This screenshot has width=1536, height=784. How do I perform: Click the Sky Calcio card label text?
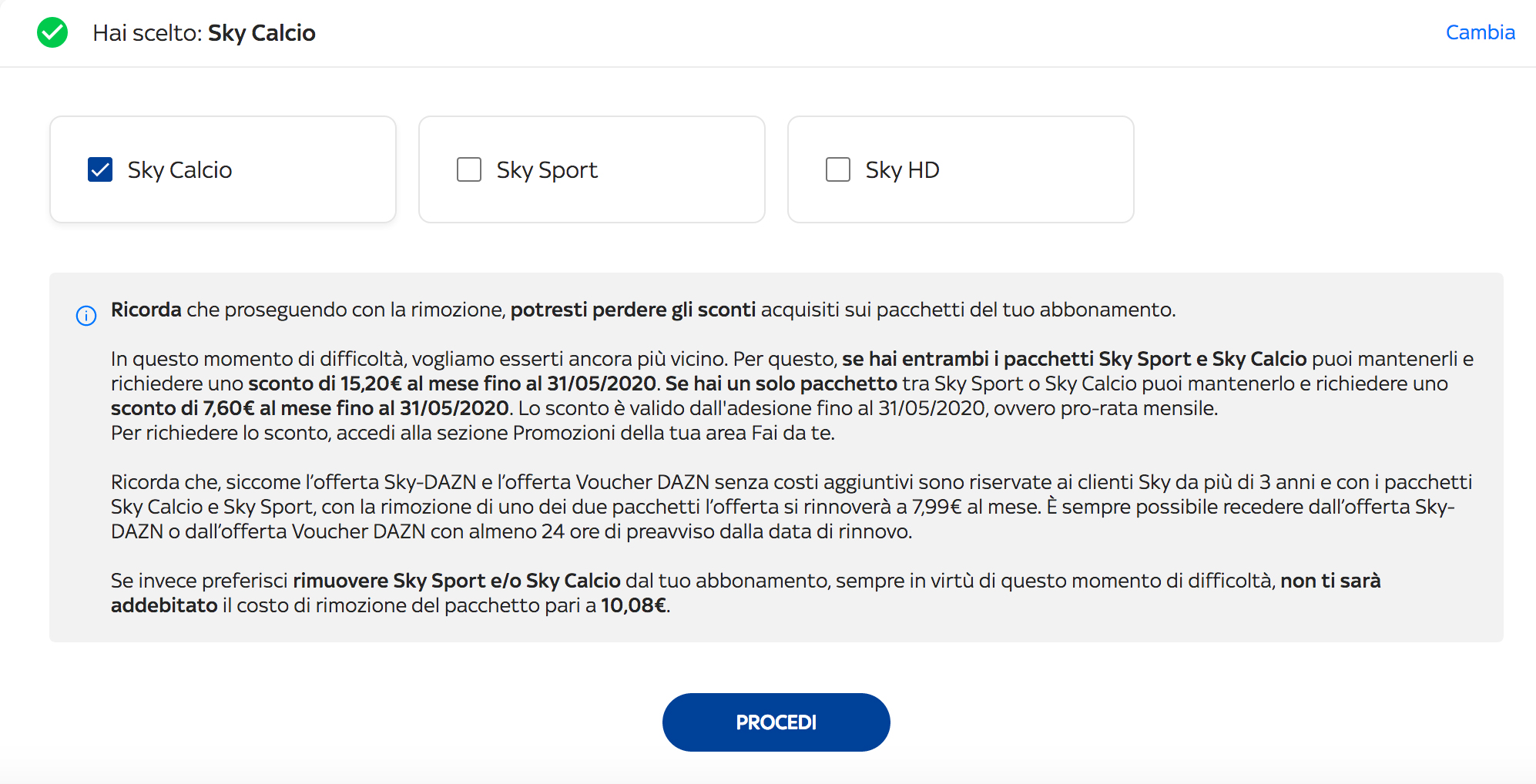coord(179,169)
